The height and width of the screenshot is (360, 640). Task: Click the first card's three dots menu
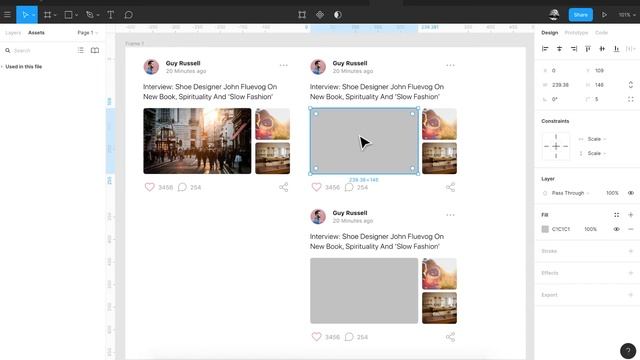284,65
